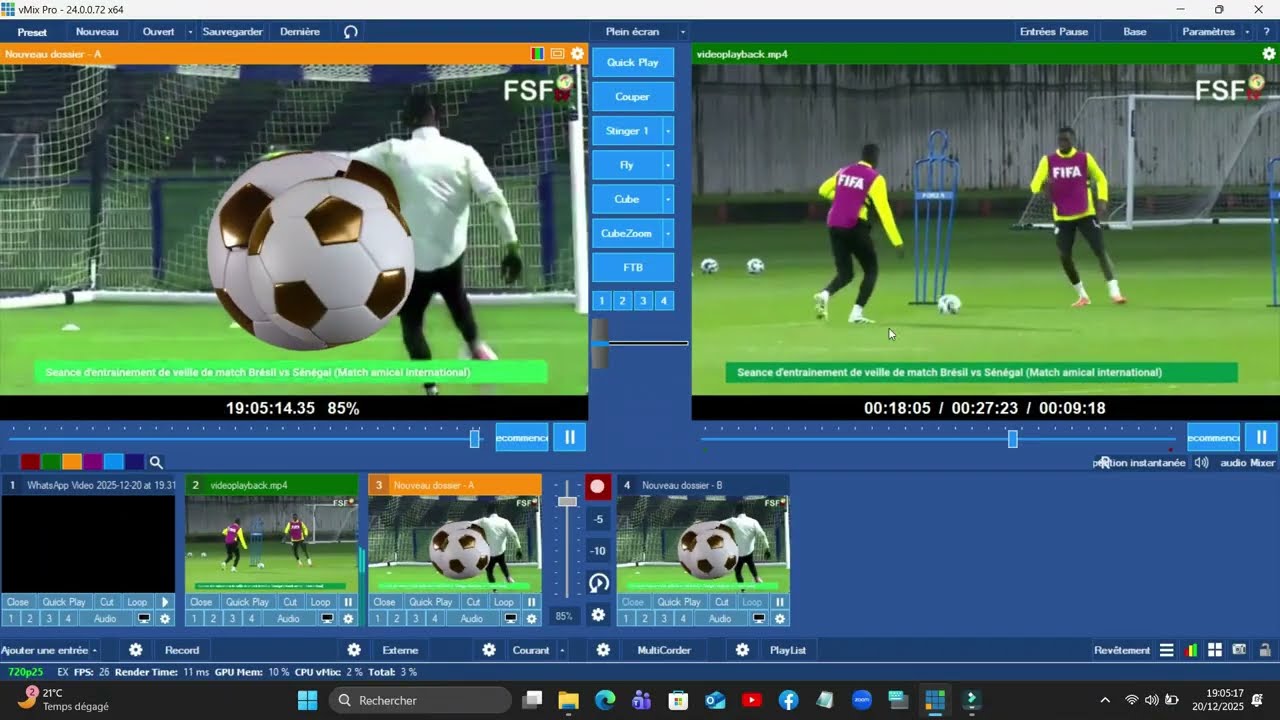Expand the Ouvert dropdown arrow
Viewport: 1280px width, 720px height.
tap(190, 32)
